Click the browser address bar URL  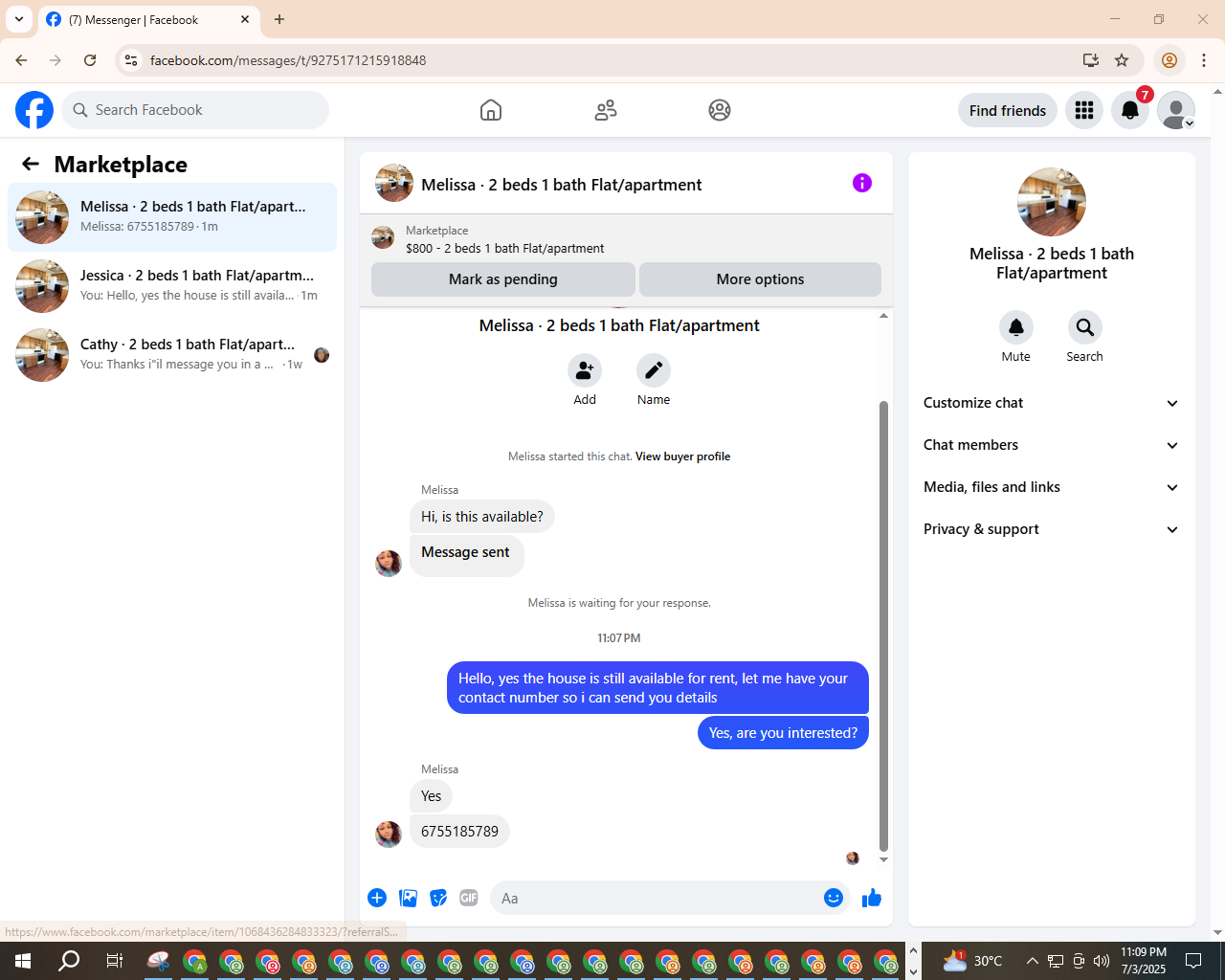click(288, 60)
